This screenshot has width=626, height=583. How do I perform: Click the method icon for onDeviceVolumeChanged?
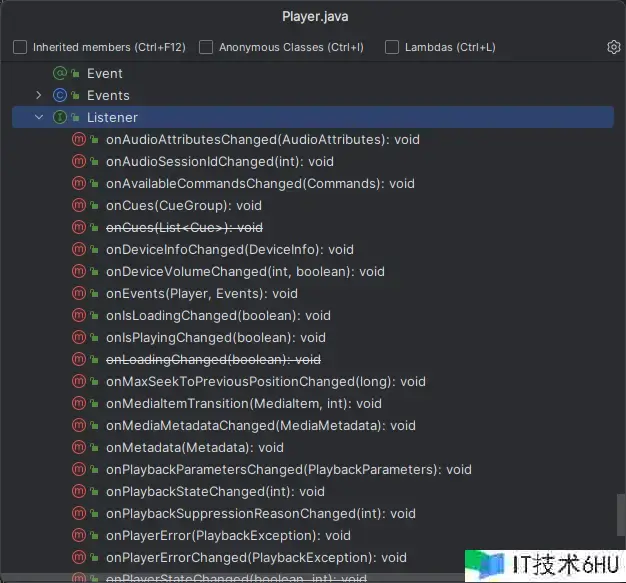pyautogui.click(x=79, y=271)
